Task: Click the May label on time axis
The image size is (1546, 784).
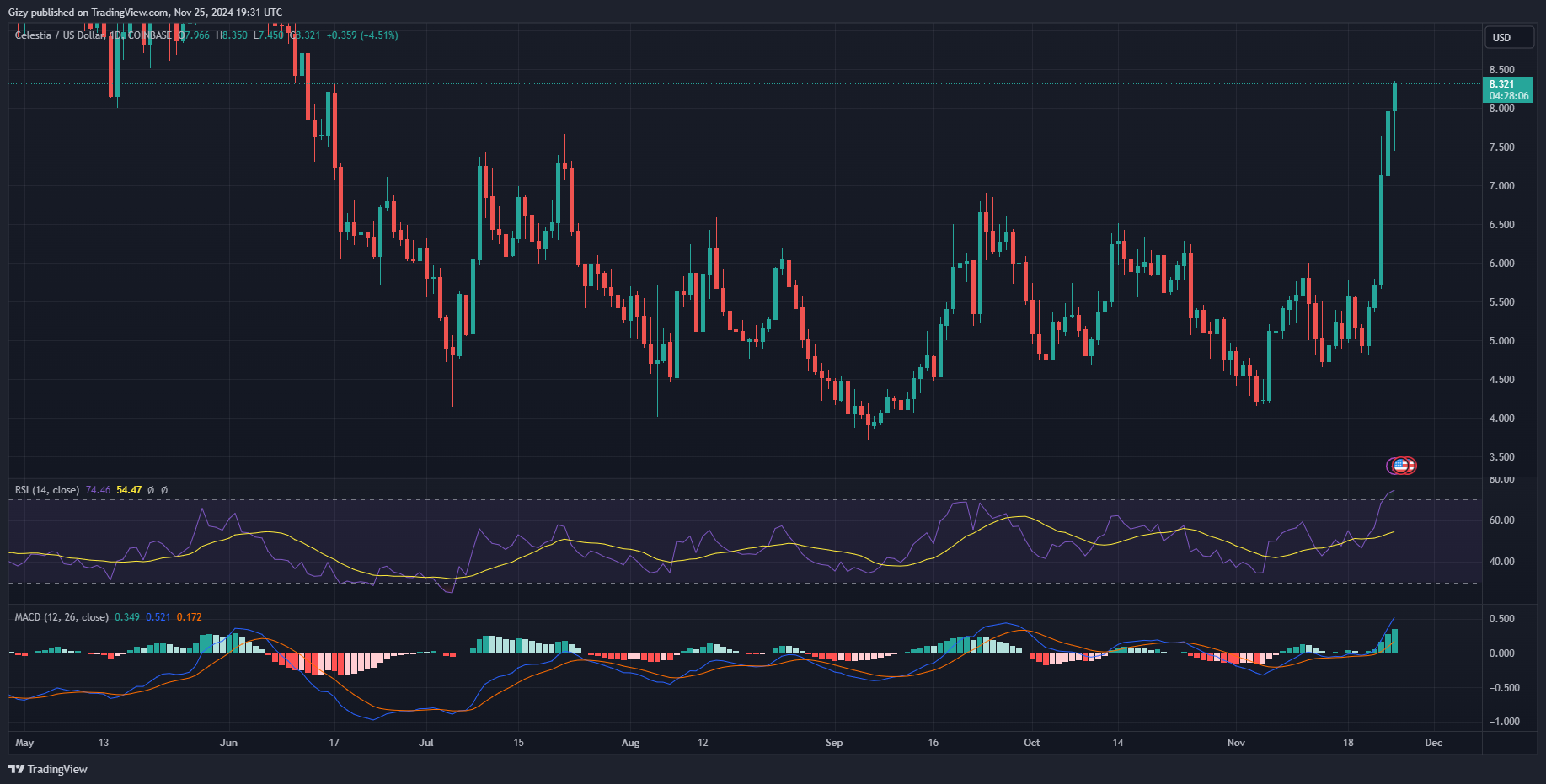Action: [x=24, y=743]
